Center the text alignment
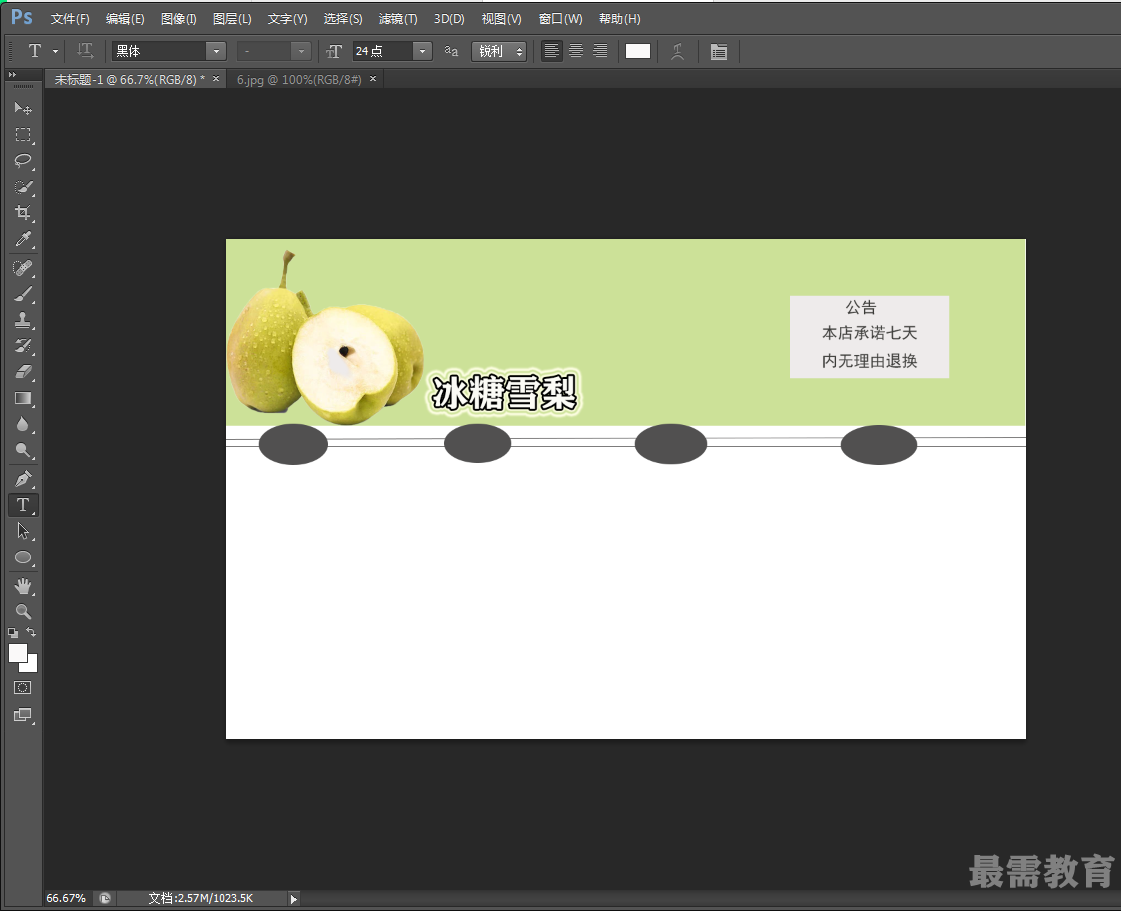 [x=576, y=51]
